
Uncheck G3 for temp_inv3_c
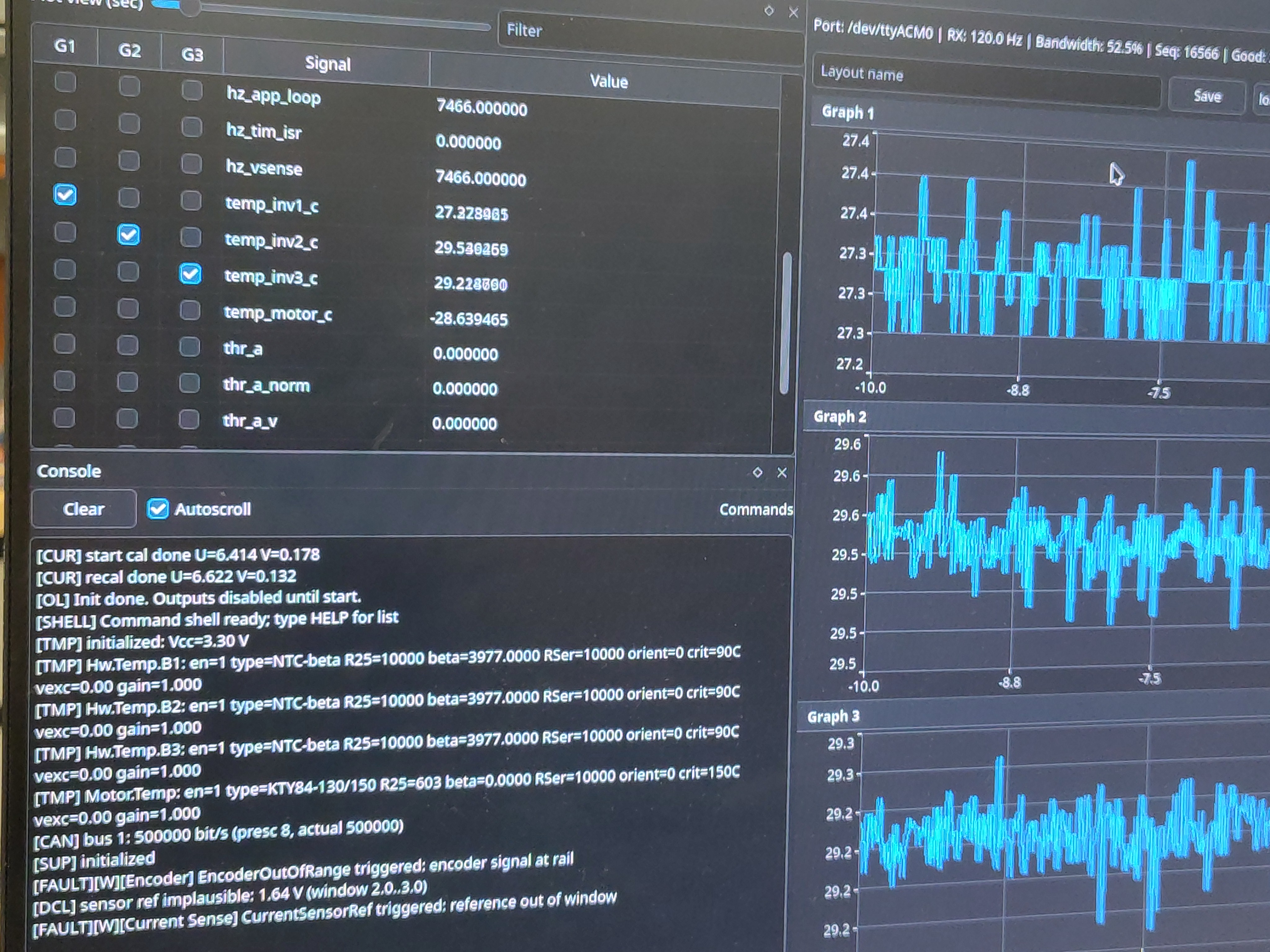190,274
